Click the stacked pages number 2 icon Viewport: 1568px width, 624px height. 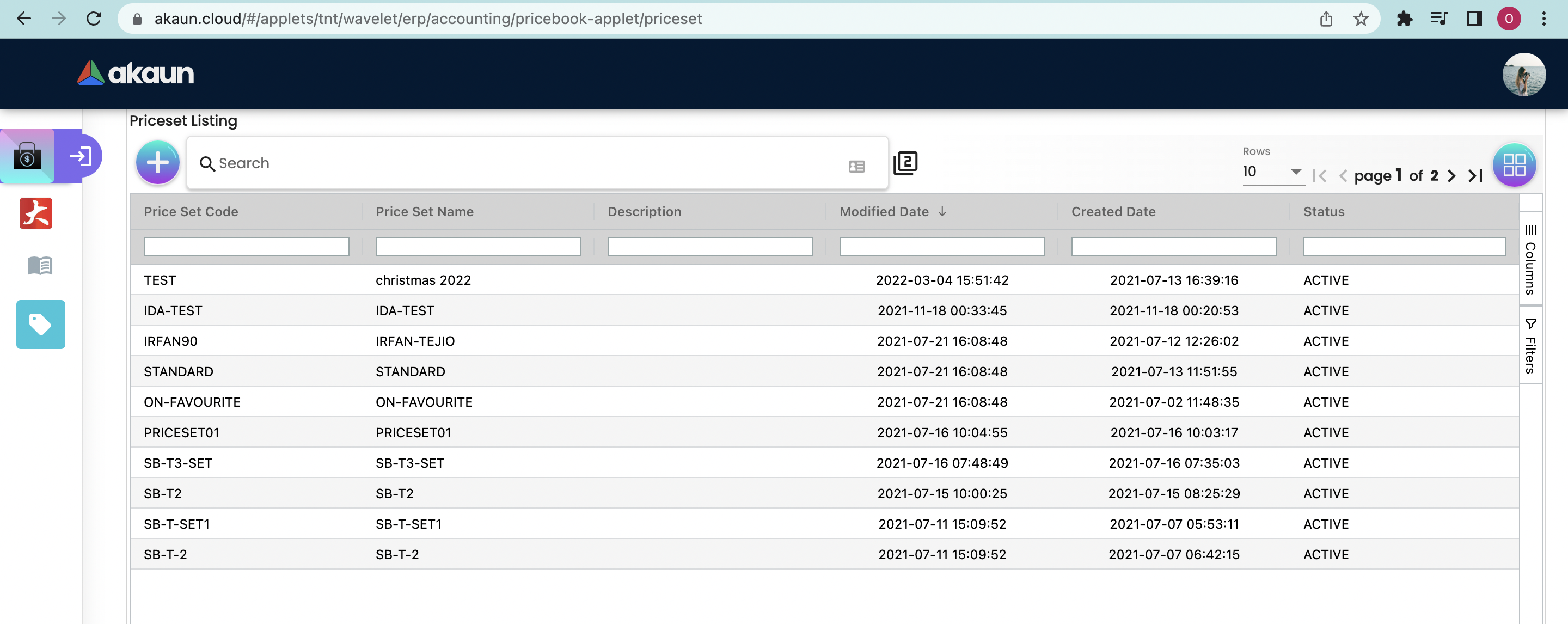pos(905,163)
